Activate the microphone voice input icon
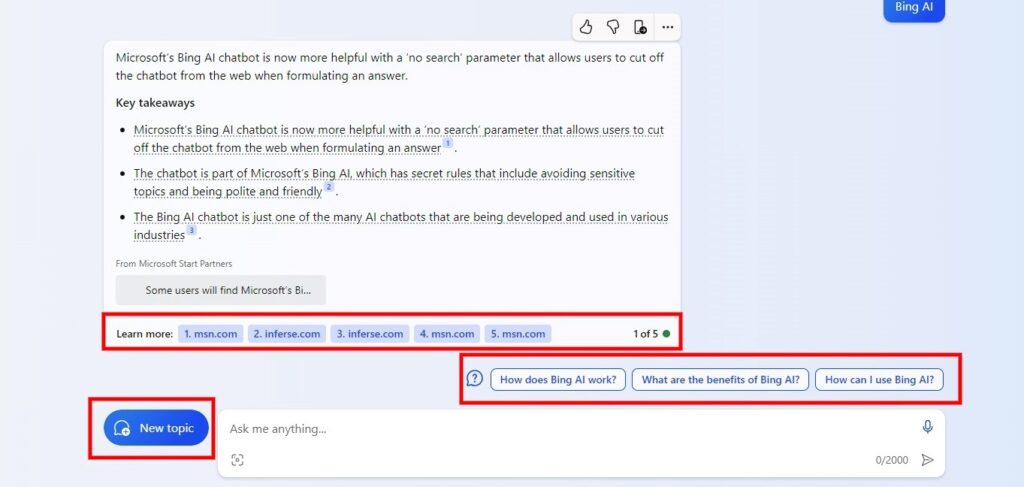 tap(927, 427)
